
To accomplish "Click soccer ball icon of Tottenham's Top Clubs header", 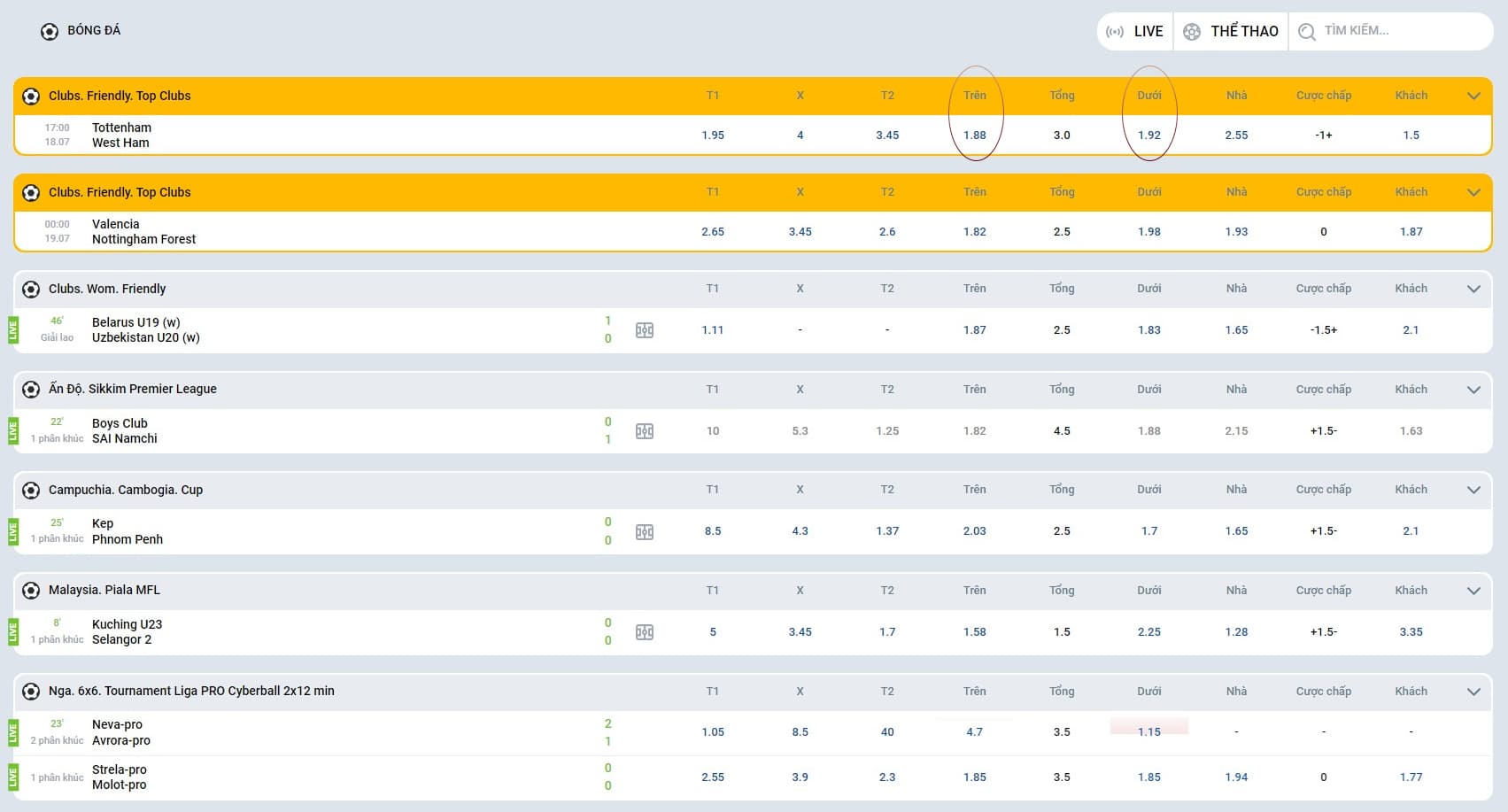I will tap(31, 97).
